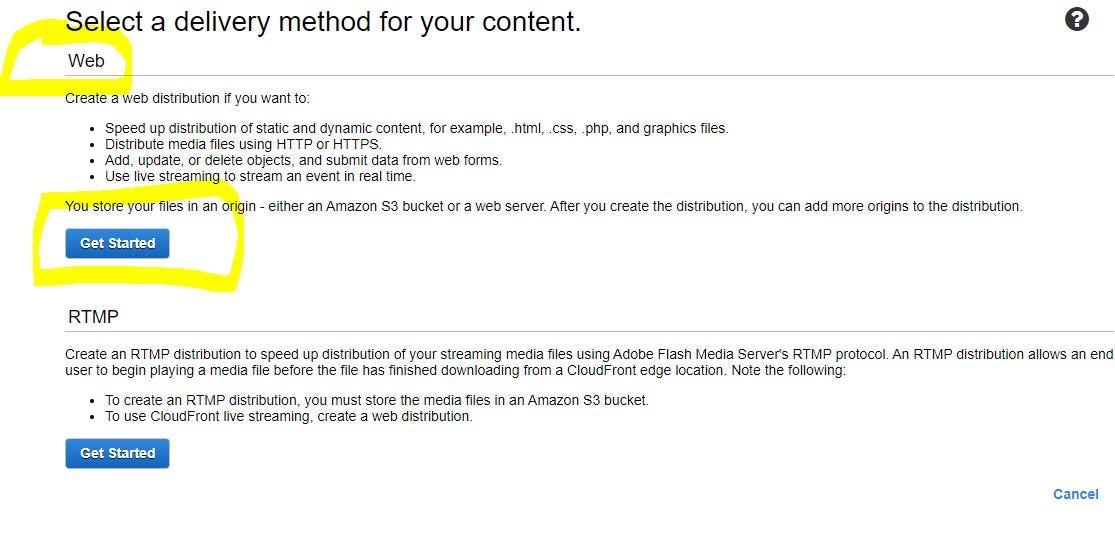
Task: Open the help question mark icon
Action: (x=1077, y=19)
